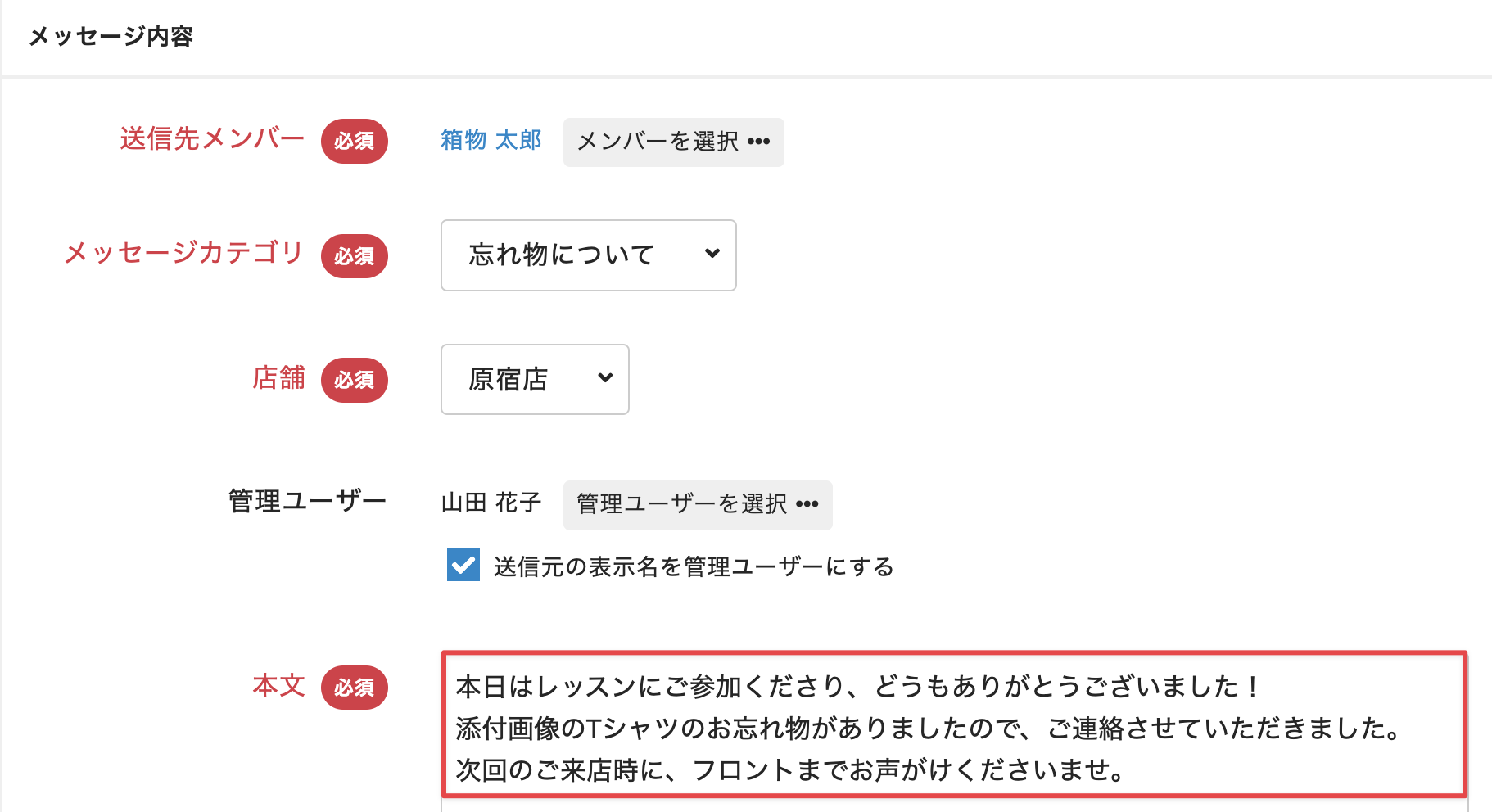Click the 管理ユーザー field label
1492x812 pixels.
(307, 501)
